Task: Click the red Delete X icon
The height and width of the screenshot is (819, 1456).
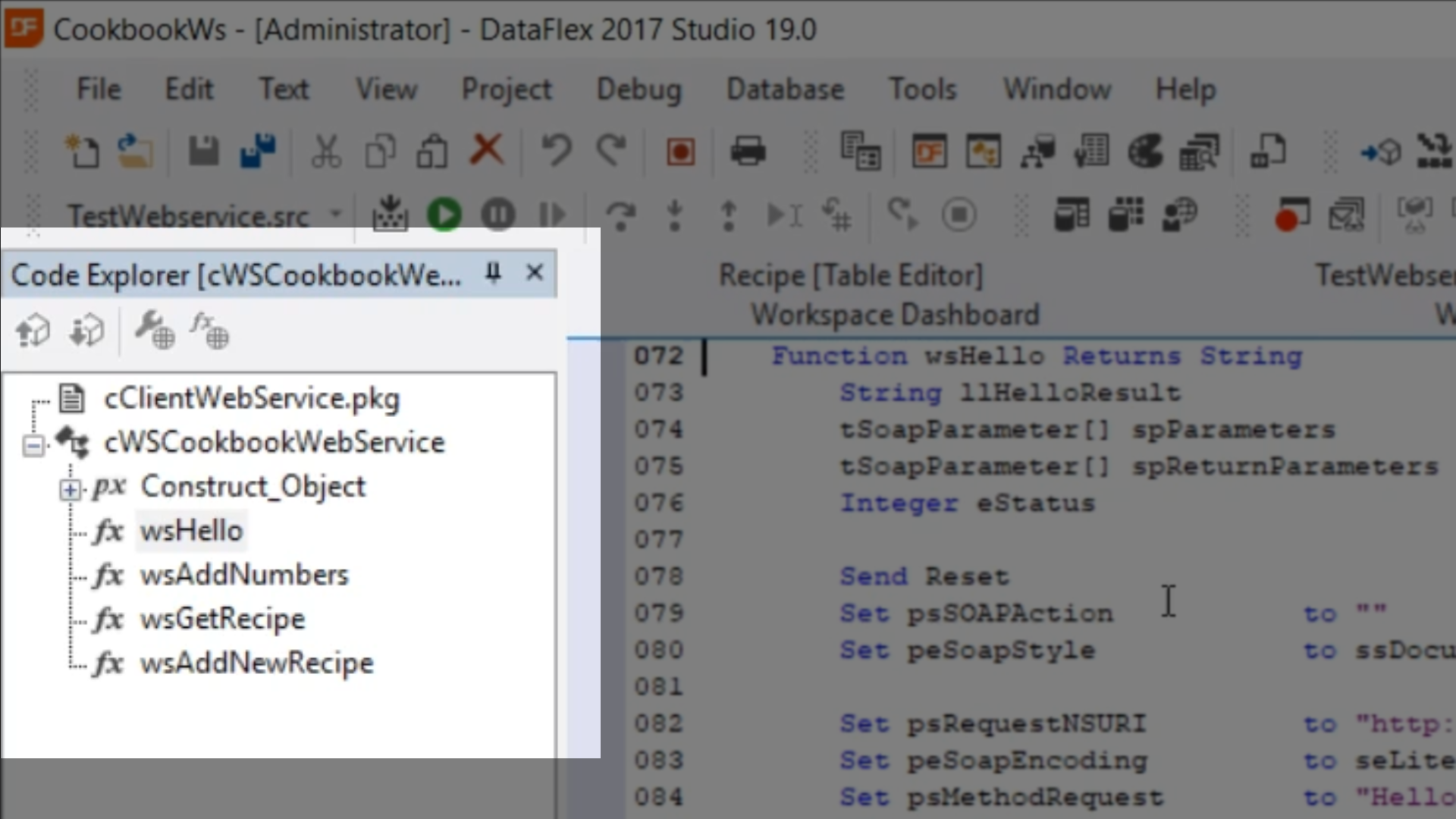Action: click(487, 149)
